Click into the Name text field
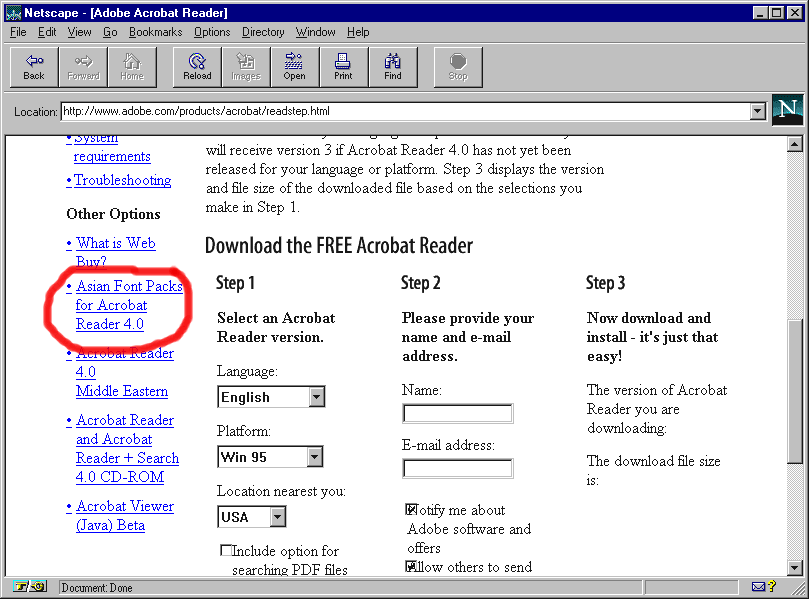The height and width of the screenshot is (599, 809). 457,414
